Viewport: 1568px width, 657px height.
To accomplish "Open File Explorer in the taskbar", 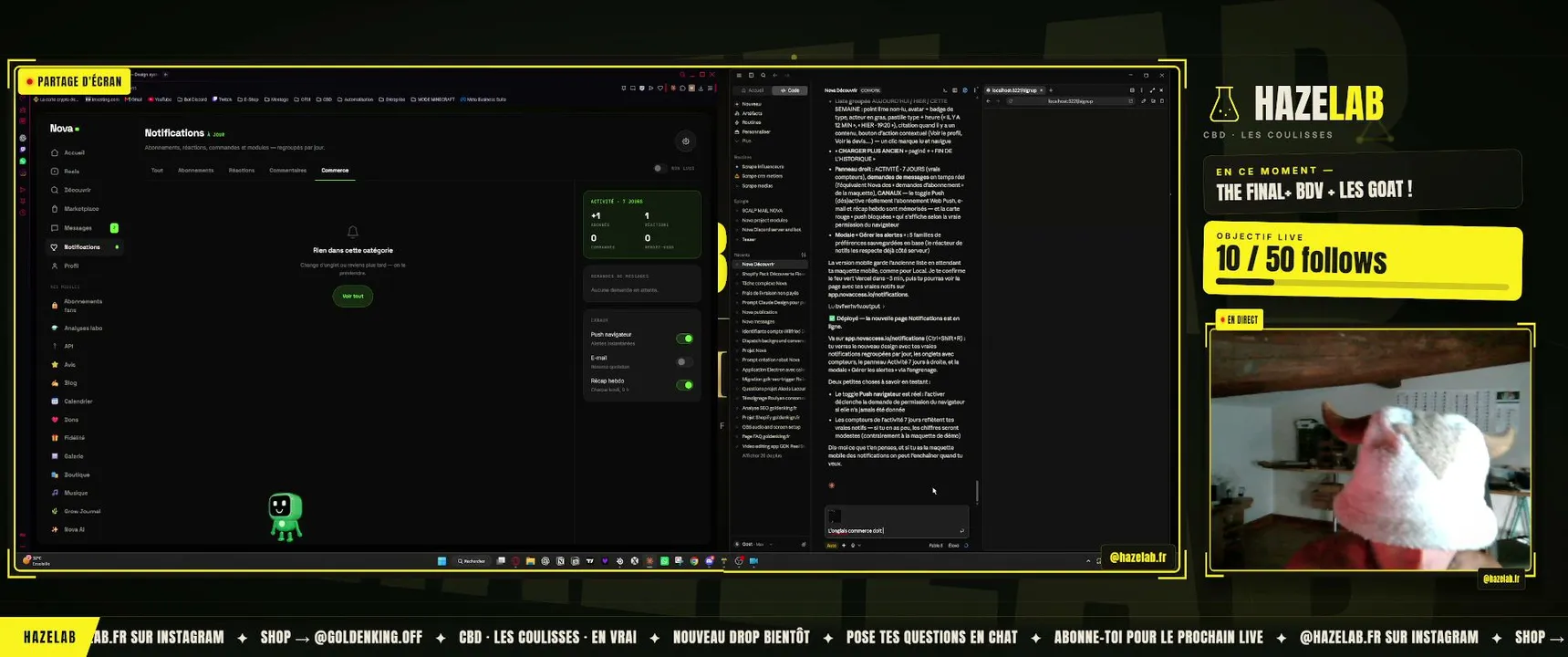I will [530, 561].
